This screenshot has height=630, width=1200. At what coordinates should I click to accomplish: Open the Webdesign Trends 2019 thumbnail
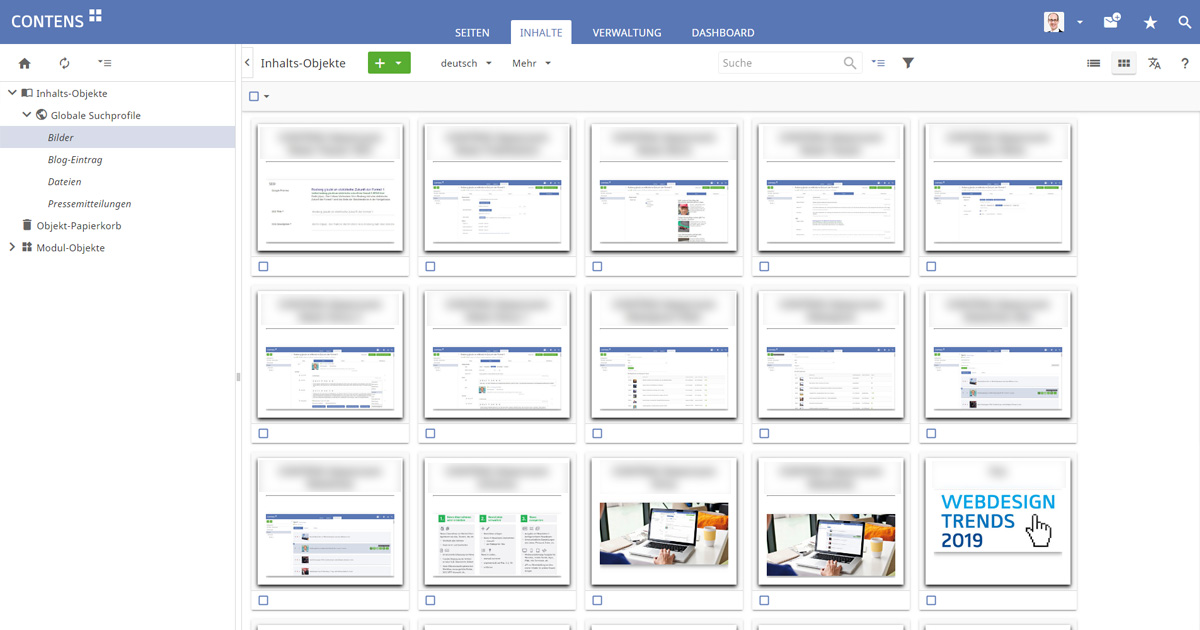[998, 521]
